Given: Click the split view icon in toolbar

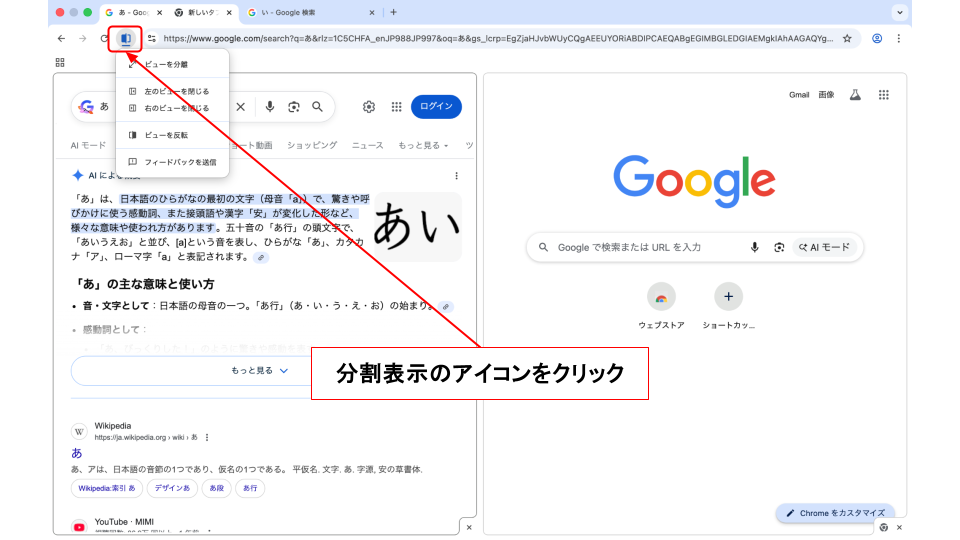Looking at the screenshot, I should (x=125, y=38).
